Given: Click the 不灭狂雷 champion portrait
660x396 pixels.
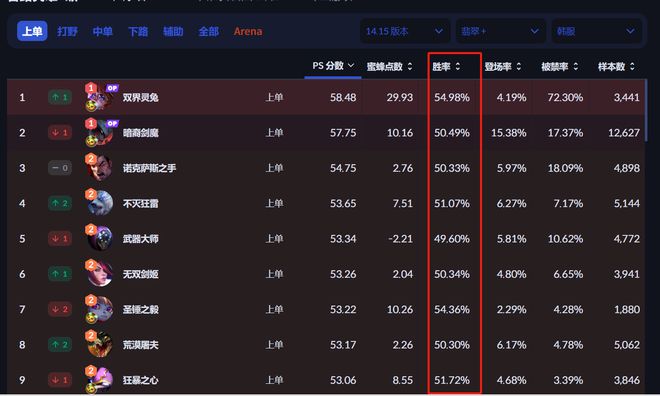Looking at the screenshot, I should (x=100, y=203).
